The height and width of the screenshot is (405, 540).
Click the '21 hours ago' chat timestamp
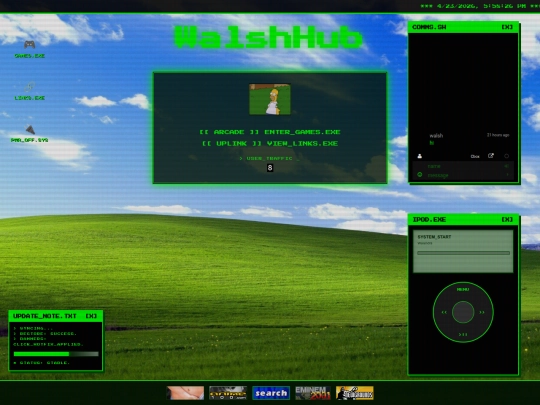498,135
